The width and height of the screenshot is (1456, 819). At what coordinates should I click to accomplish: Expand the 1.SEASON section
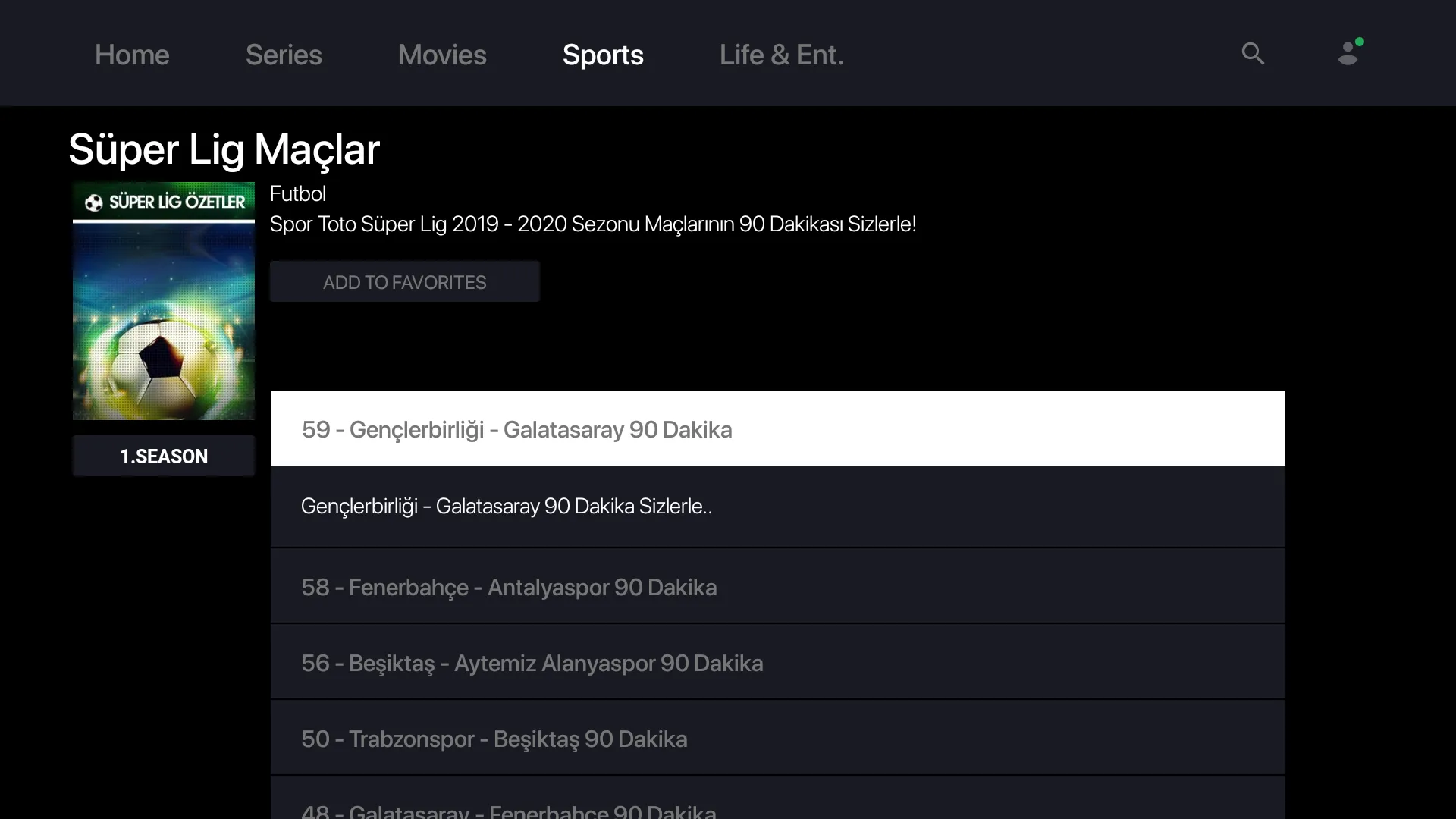click(x=164, y=456)
